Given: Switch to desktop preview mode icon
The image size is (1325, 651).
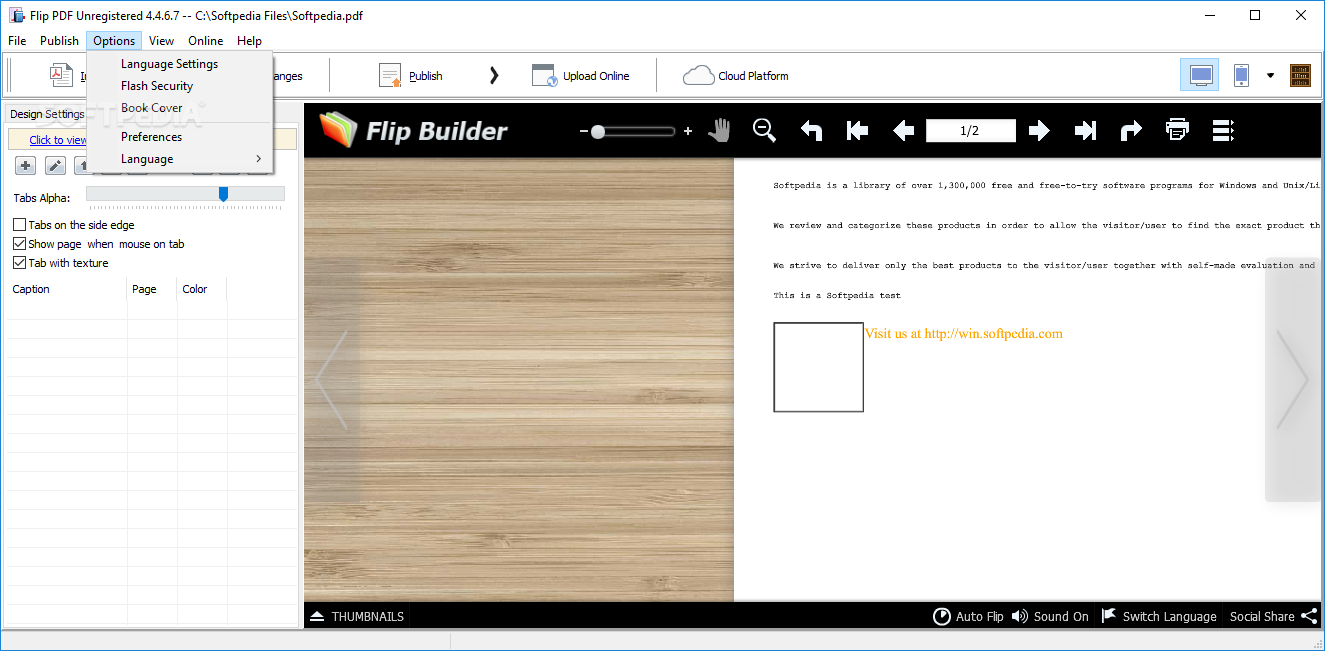Looking at the screenshot, I should pos(1200,75).
